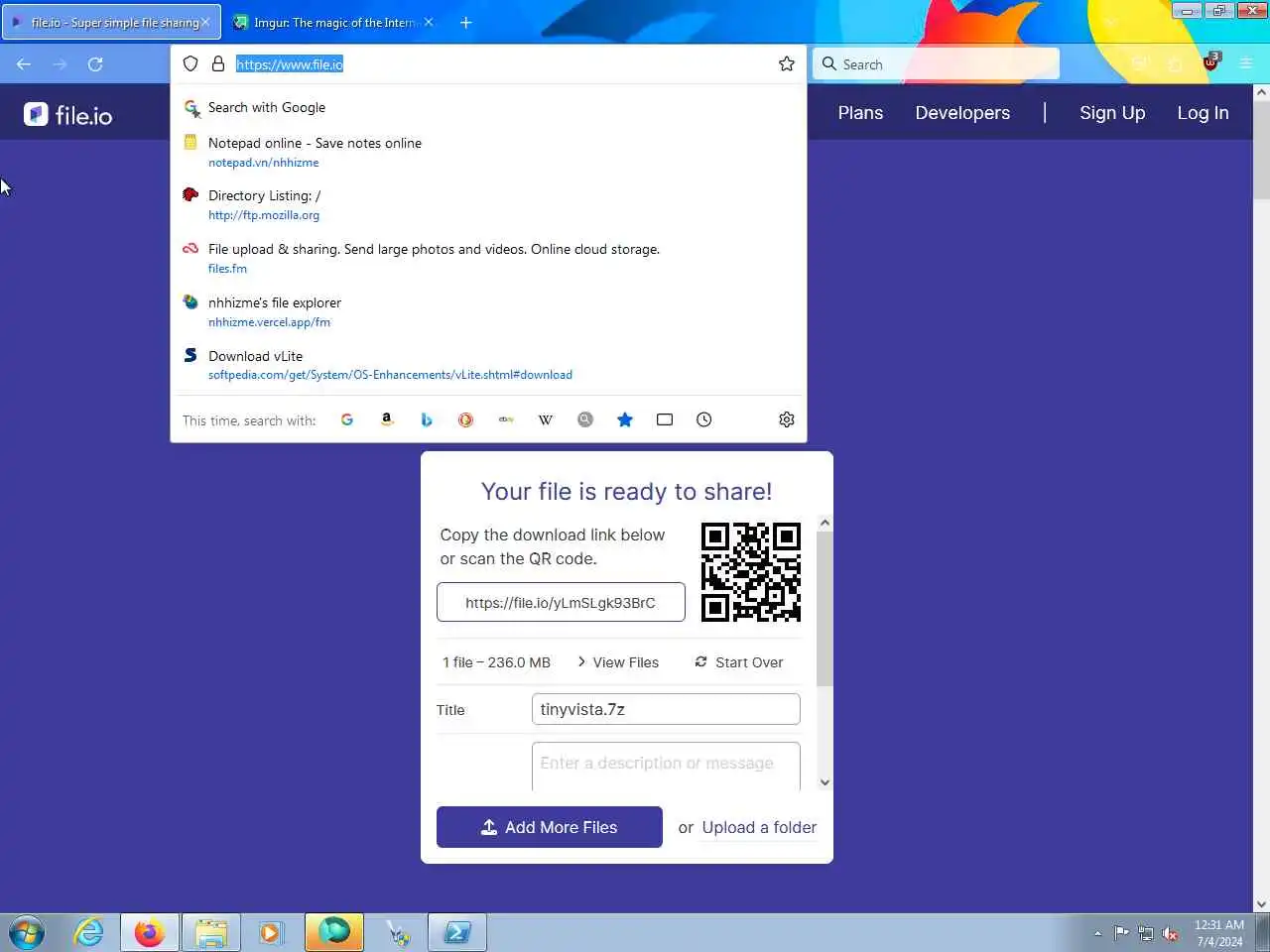
Task: Click the QR code image
Action: point(751,572)
